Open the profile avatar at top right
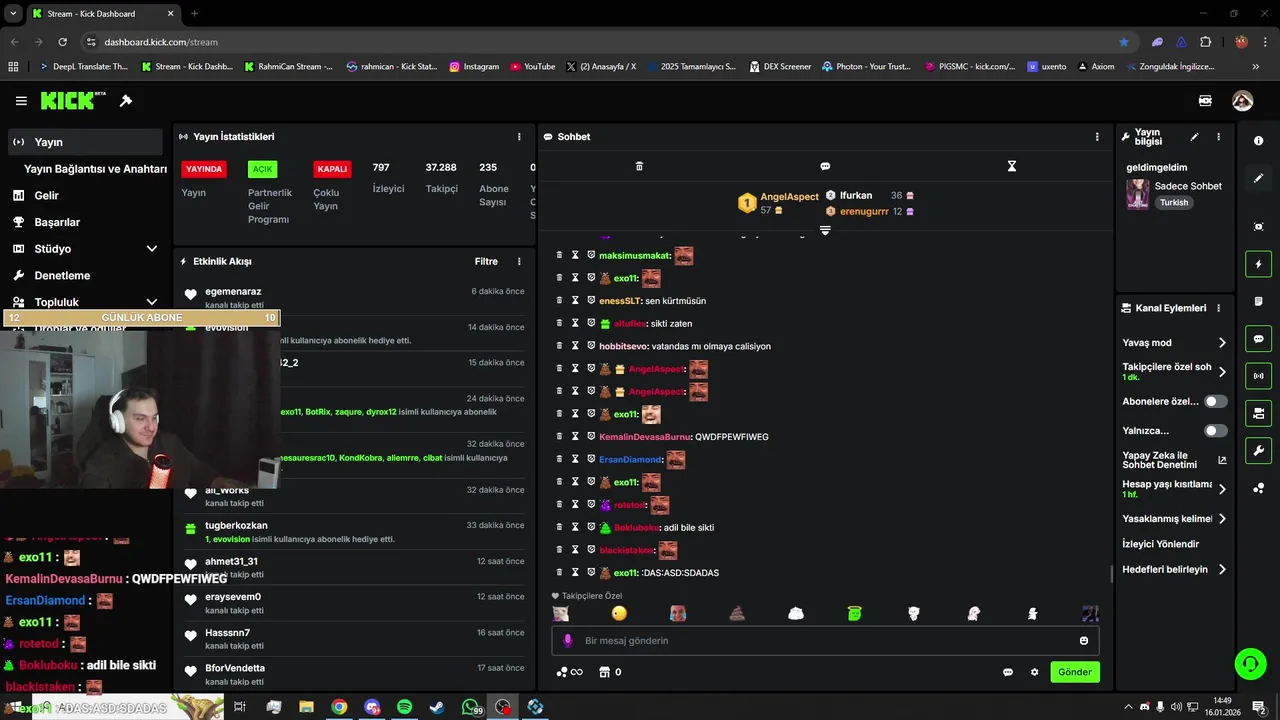This screenshot has height=720, width=1280. 1243,101
